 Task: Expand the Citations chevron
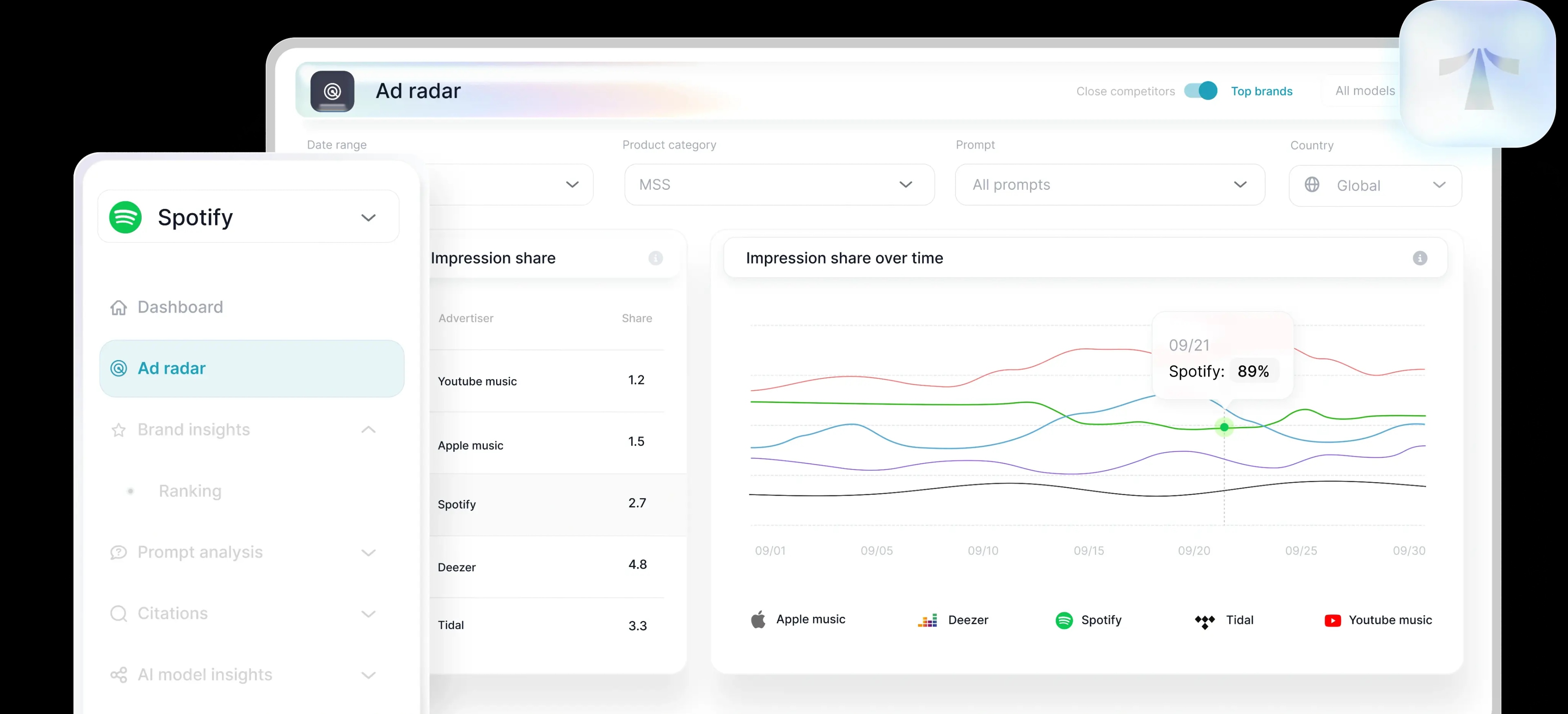coord(368,614)
